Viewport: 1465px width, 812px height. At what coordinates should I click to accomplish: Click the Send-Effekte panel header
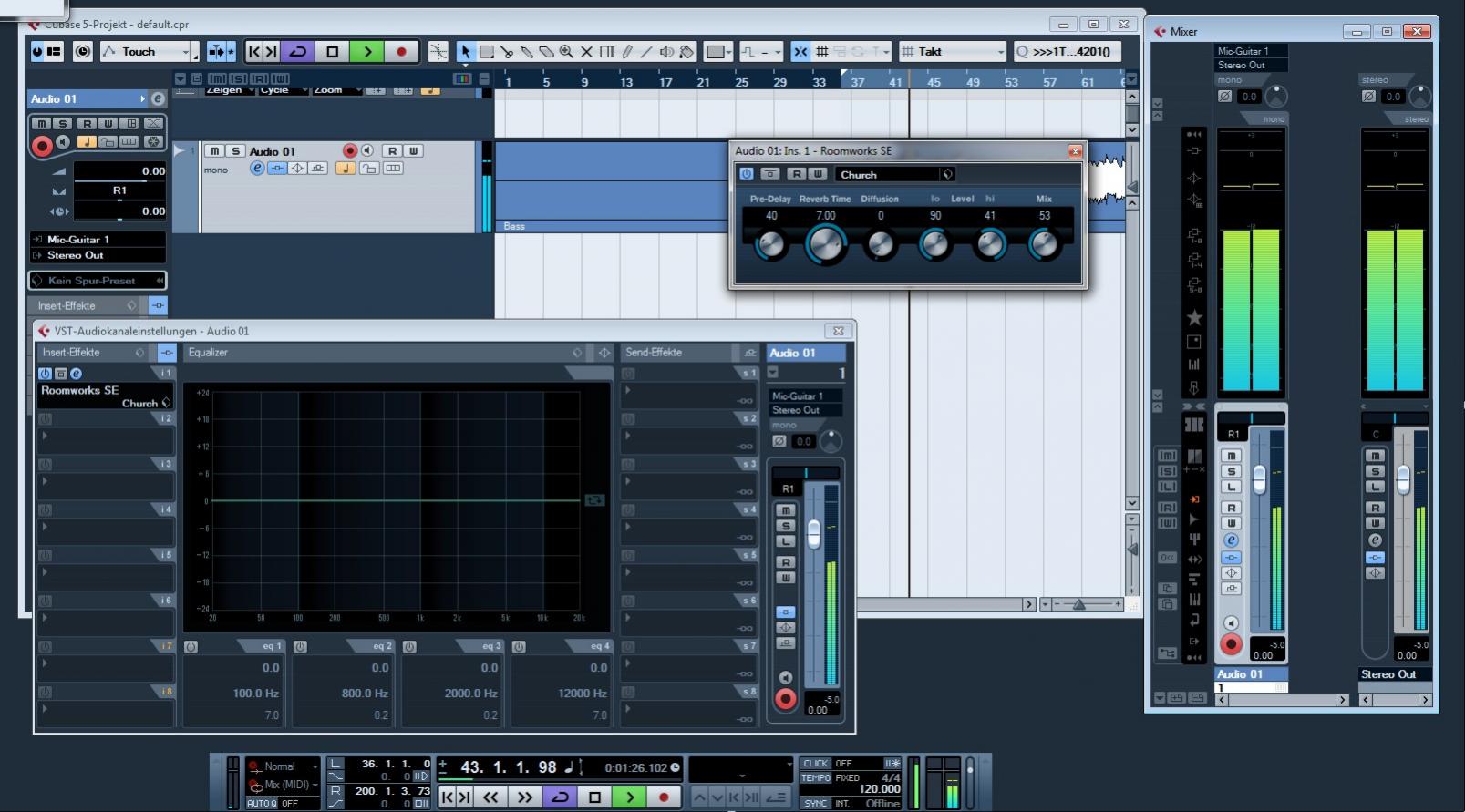point(654,353)
